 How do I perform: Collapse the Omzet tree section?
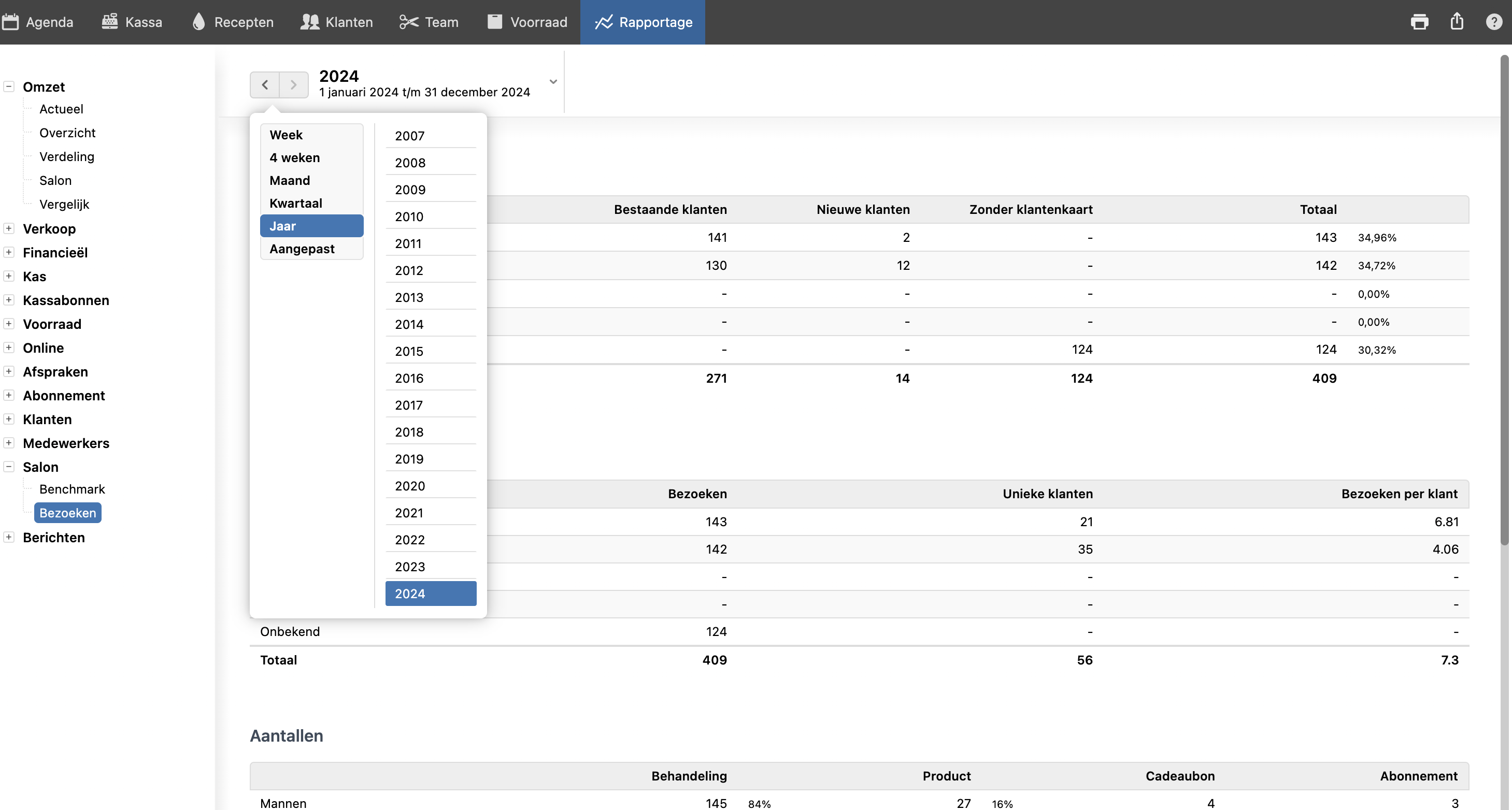point(9,87)
